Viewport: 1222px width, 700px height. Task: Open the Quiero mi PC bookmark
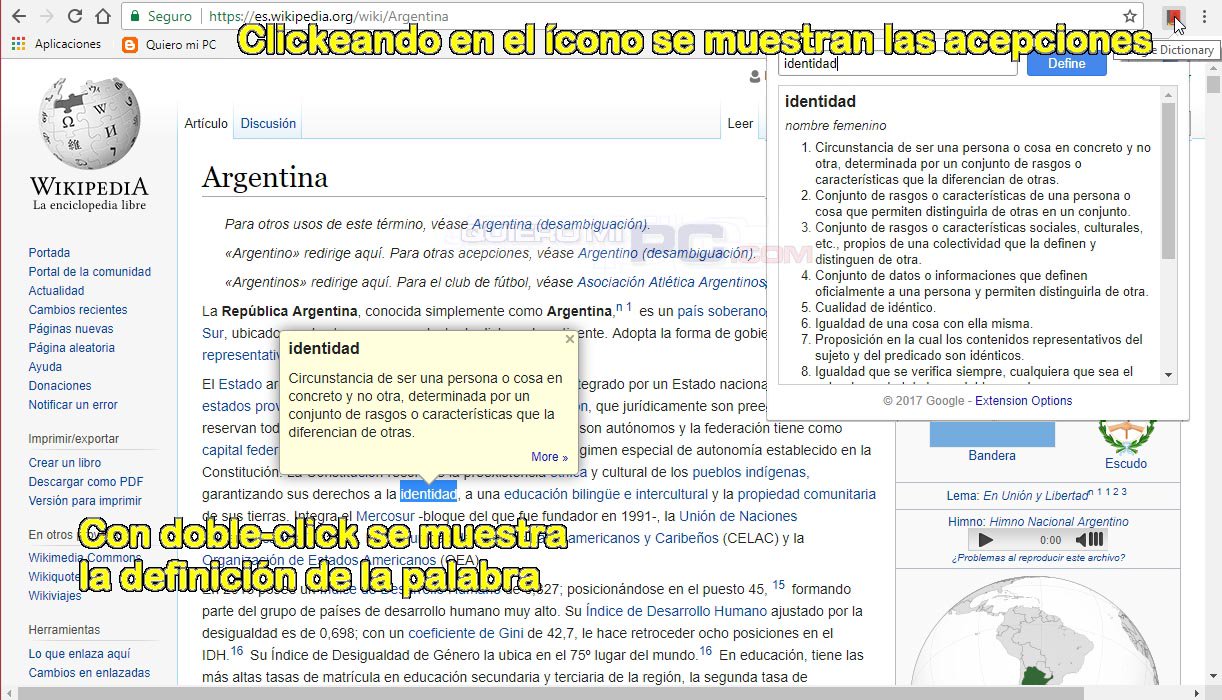pos(169,44)
